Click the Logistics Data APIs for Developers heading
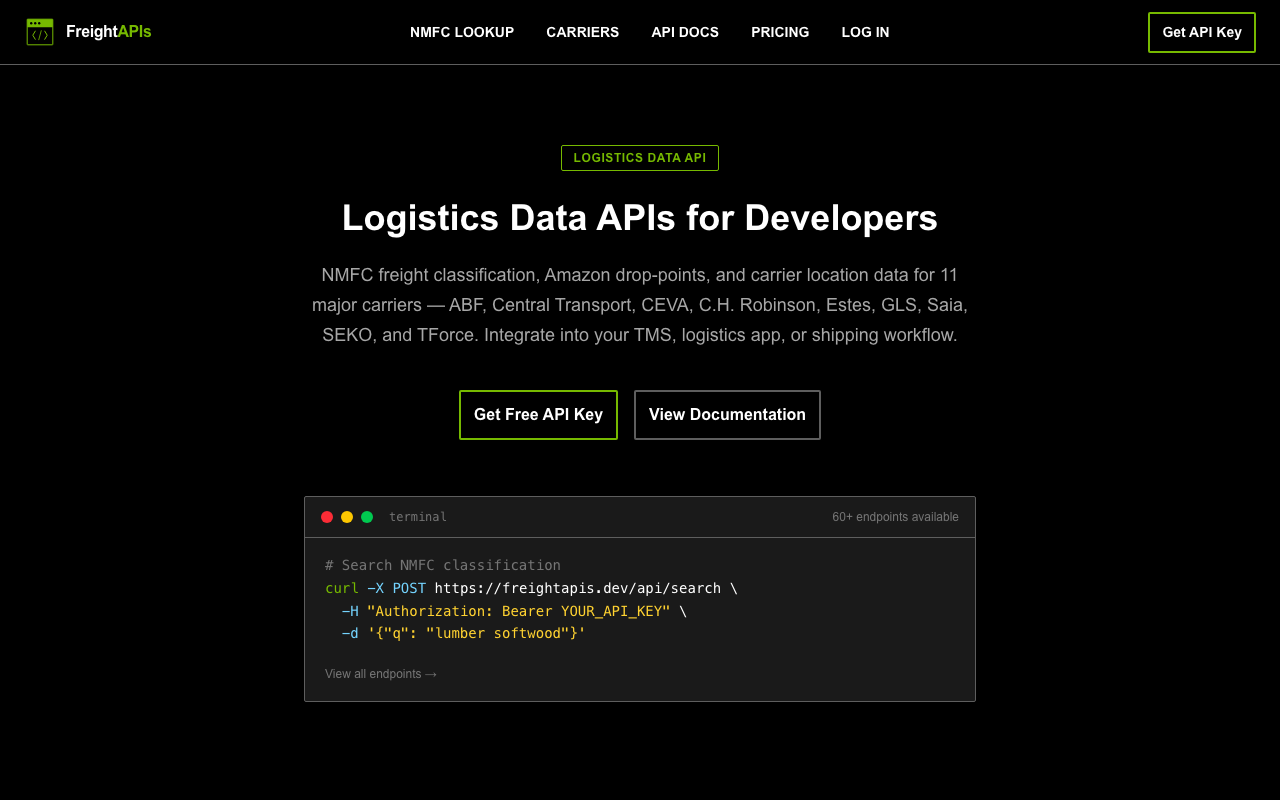Screen dimensions: 1280x800 point(640,218)
